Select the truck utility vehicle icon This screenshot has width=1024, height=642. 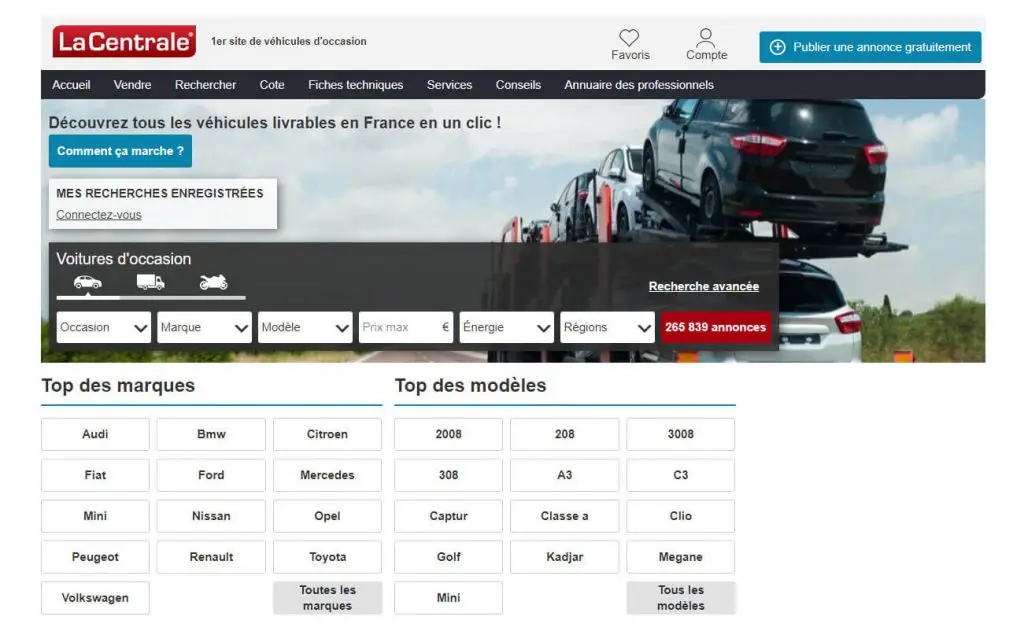tap(150, 282)
